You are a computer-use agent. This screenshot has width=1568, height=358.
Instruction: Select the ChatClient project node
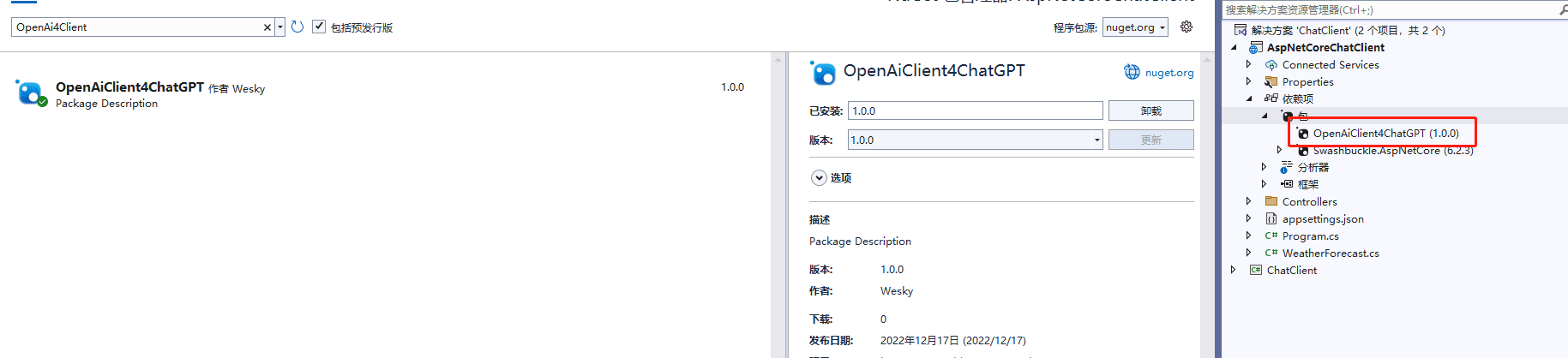point(1291,271)
